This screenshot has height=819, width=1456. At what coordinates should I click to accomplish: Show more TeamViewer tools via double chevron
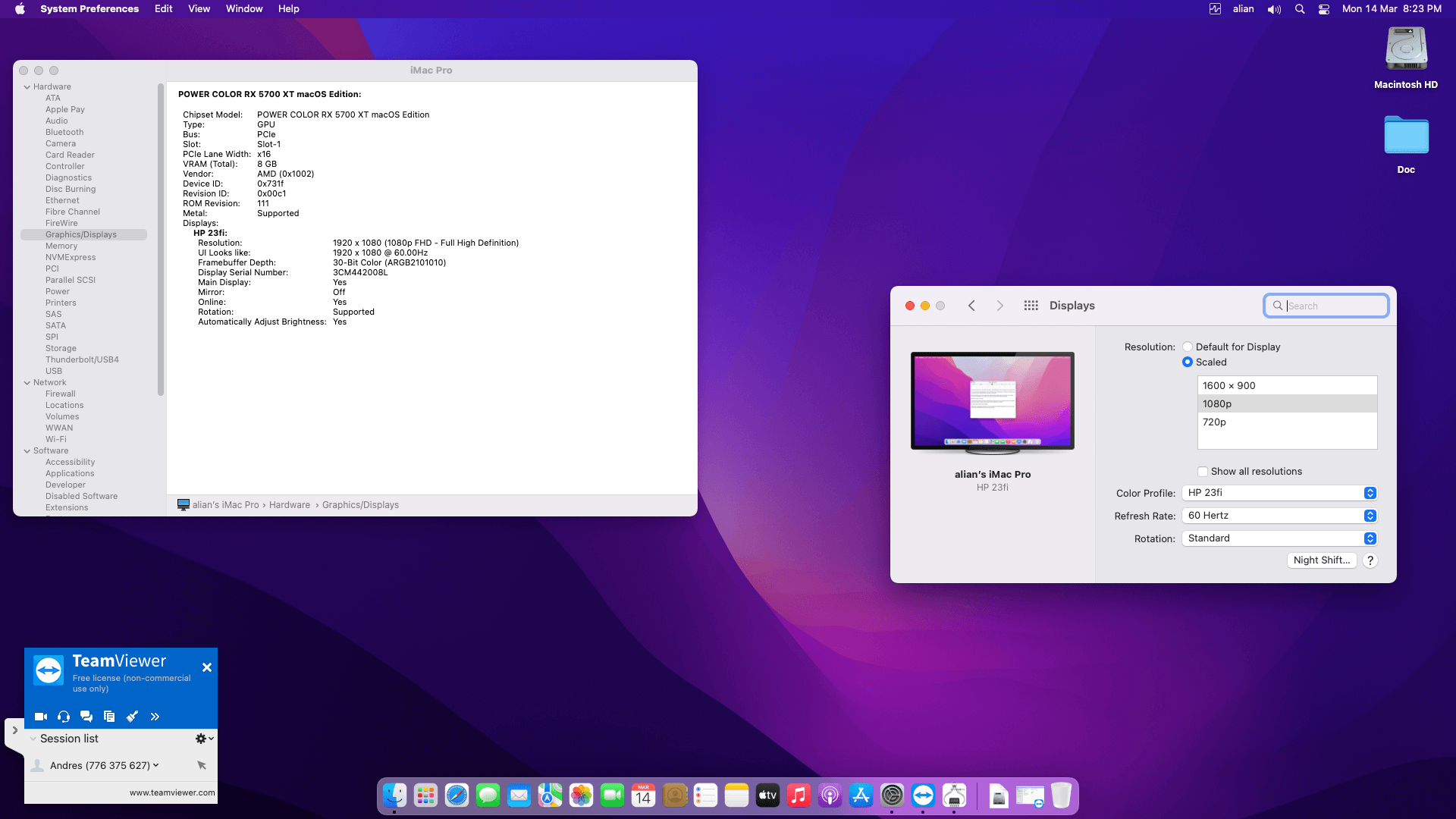pyautogui.click(x=155, y=717)
